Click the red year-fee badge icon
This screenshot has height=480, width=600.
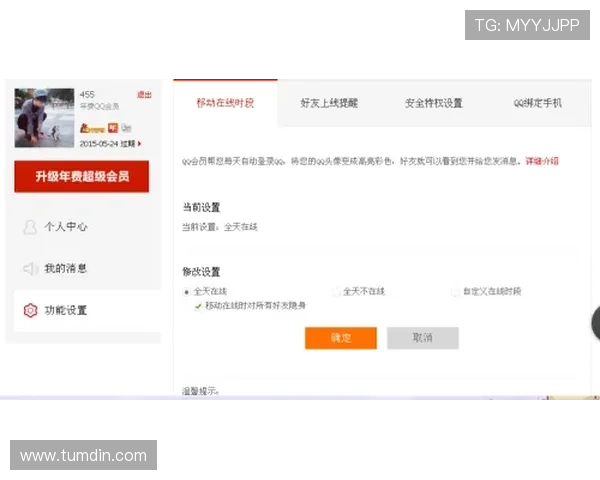pos(113,127)
